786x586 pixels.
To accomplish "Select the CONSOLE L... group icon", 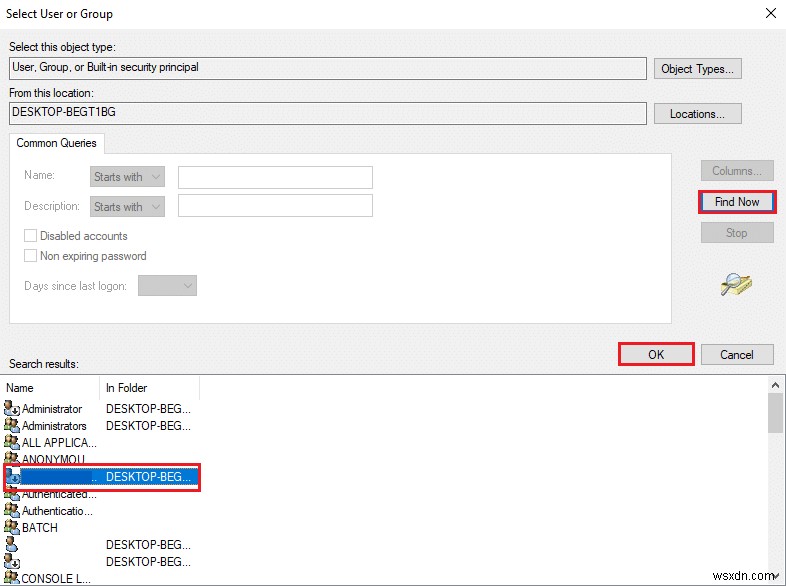I will coord(12,578).
